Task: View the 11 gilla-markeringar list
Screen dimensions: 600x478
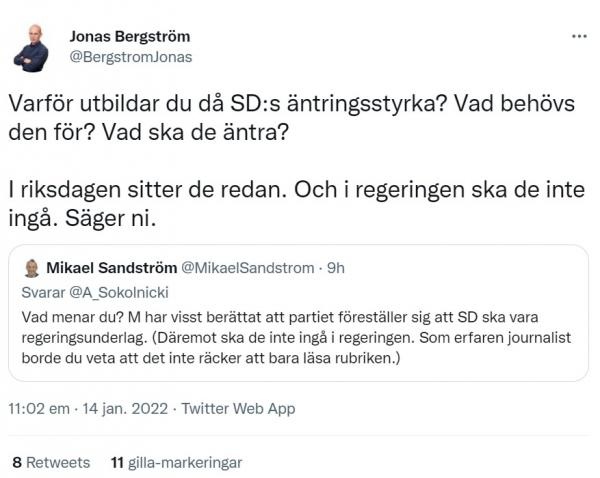Action: pyautogui.click(x=176, y=462)
